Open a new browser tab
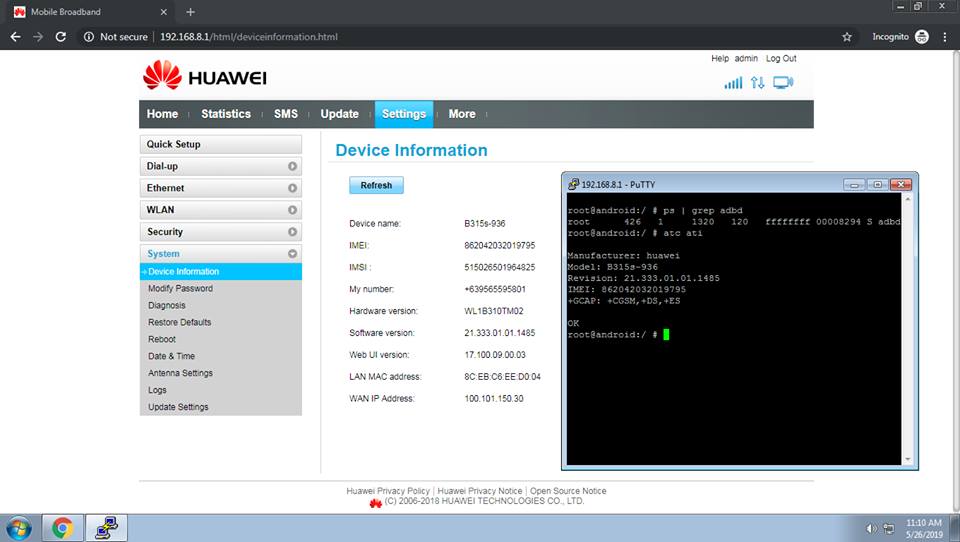Screen dimensions: 960x542 190,12
